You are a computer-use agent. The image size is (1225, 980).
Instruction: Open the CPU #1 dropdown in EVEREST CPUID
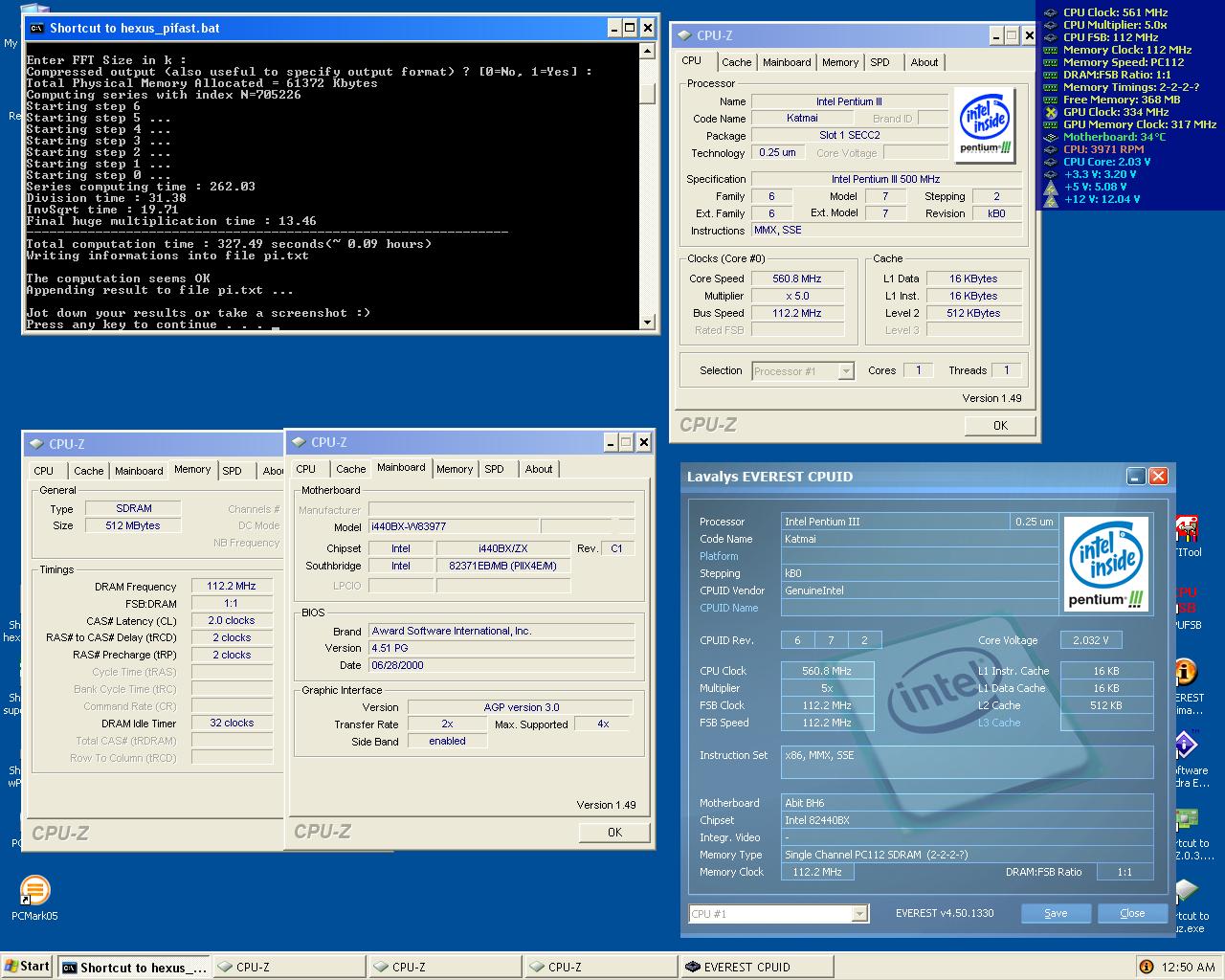click(x=859, y=914)
